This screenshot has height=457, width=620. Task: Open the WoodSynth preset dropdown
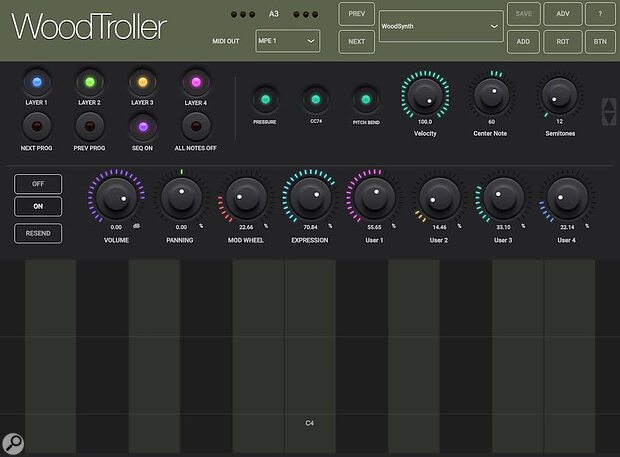pos(441,26)
